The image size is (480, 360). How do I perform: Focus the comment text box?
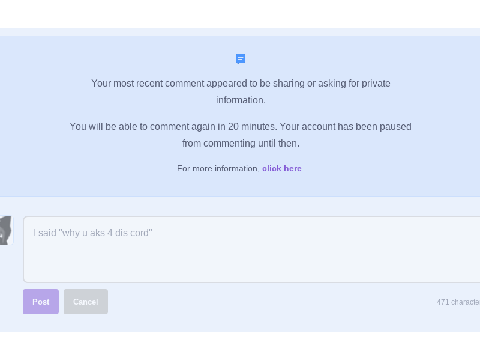(252, 249)
